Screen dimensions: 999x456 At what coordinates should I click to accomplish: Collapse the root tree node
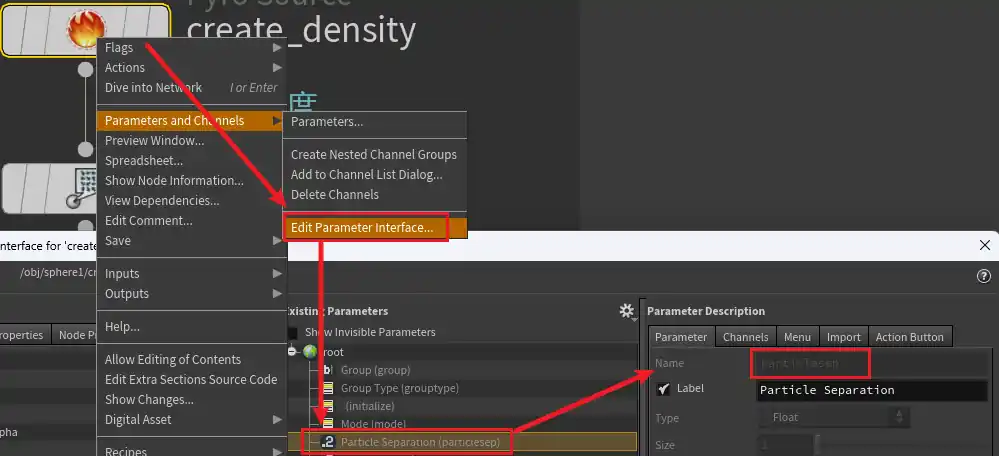pos(293,352)
